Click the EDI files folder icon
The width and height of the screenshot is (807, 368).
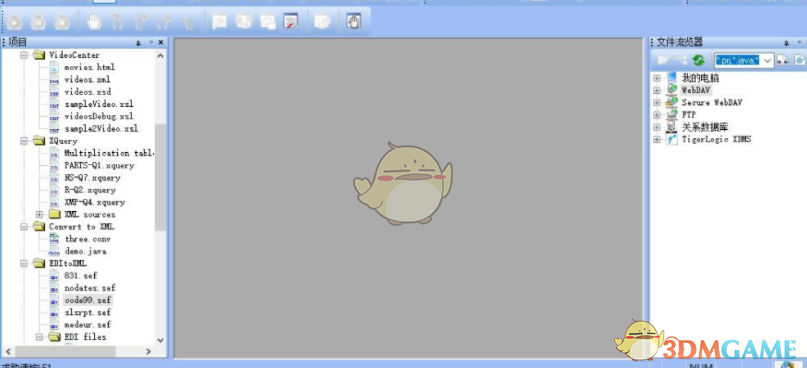[x=55, y=337]
